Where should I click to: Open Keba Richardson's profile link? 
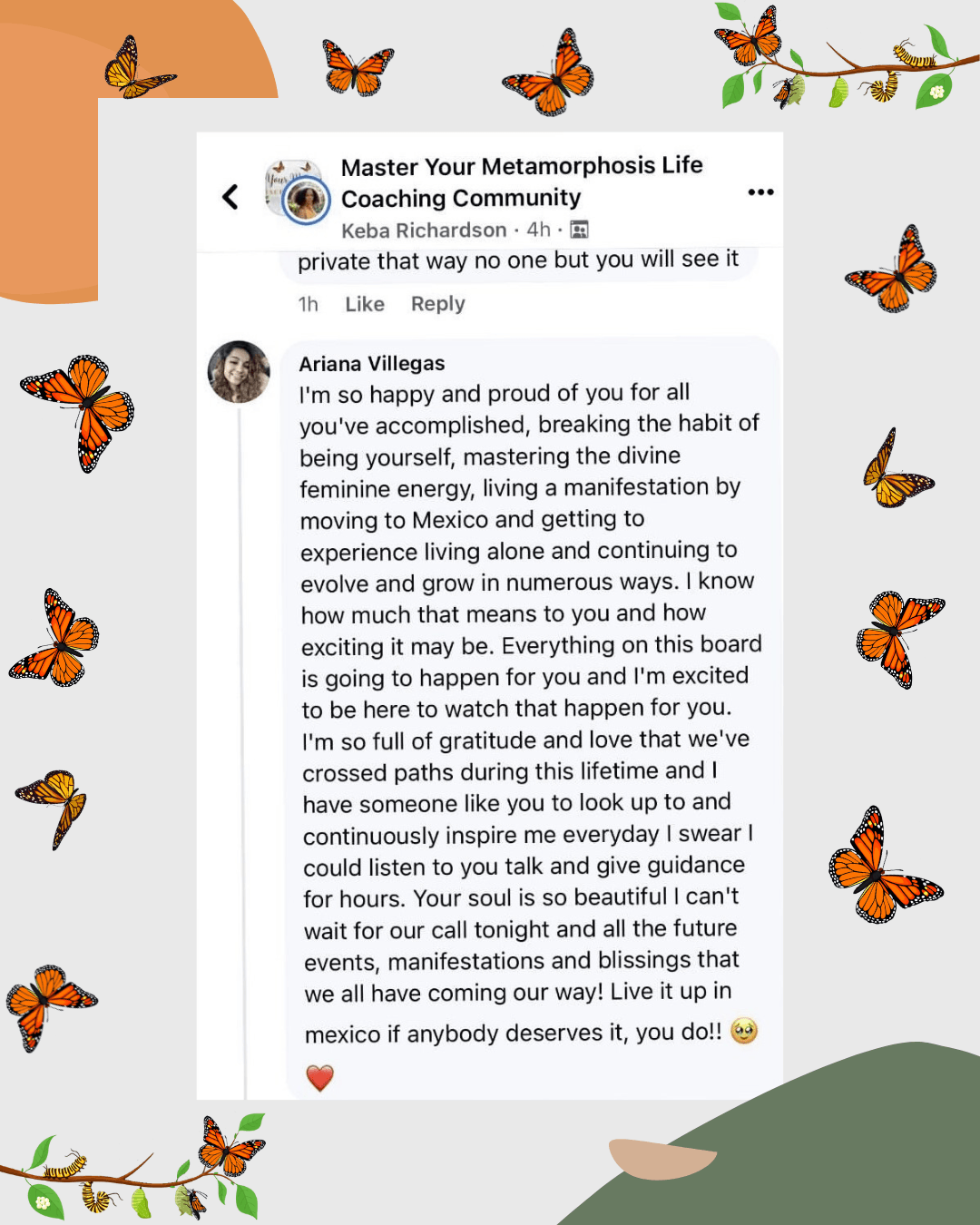424,230
